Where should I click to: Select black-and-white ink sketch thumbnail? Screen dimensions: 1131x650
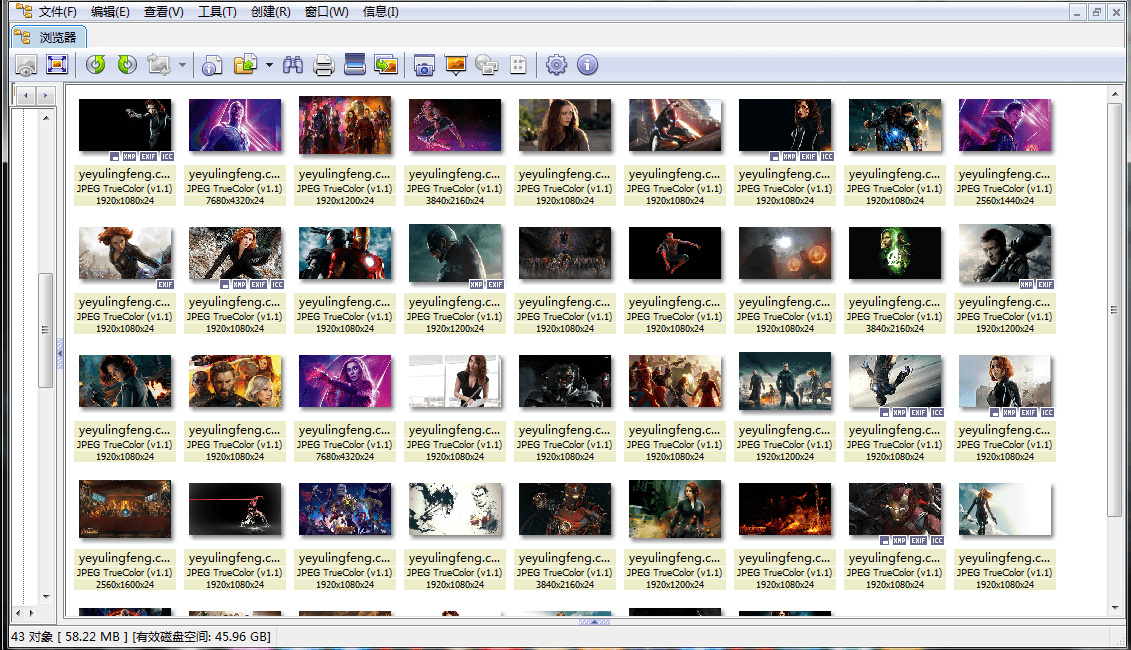(x=454, y=509)
